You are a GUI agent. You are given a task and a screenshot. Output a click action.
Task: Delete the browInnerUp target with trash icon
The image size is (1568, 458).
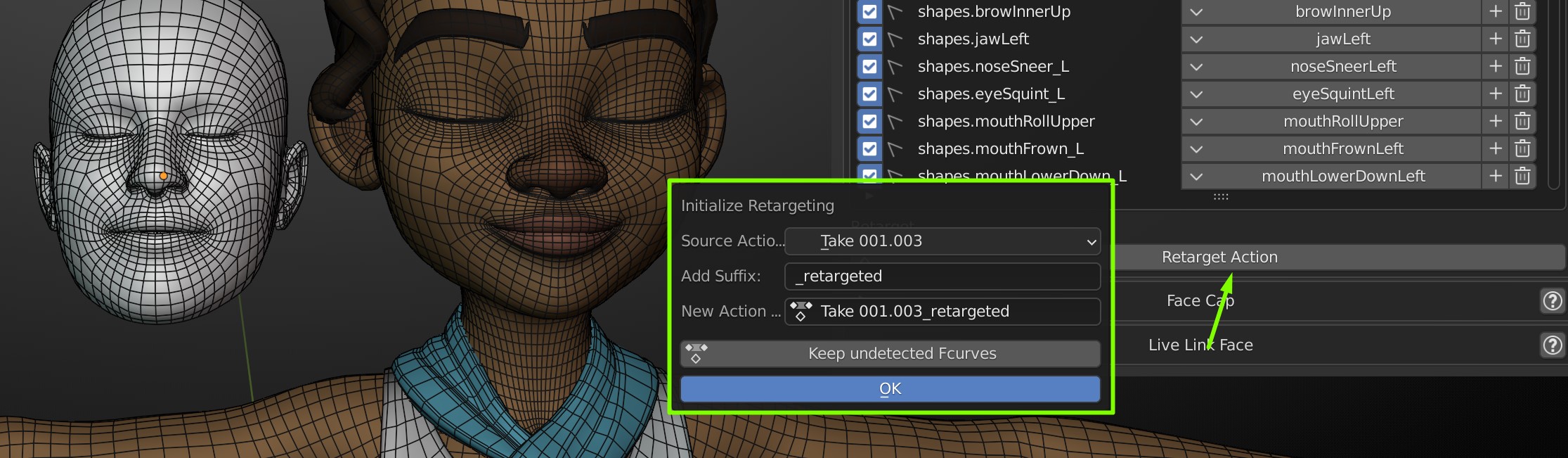pyautogui.click(x=1522, y=11)
